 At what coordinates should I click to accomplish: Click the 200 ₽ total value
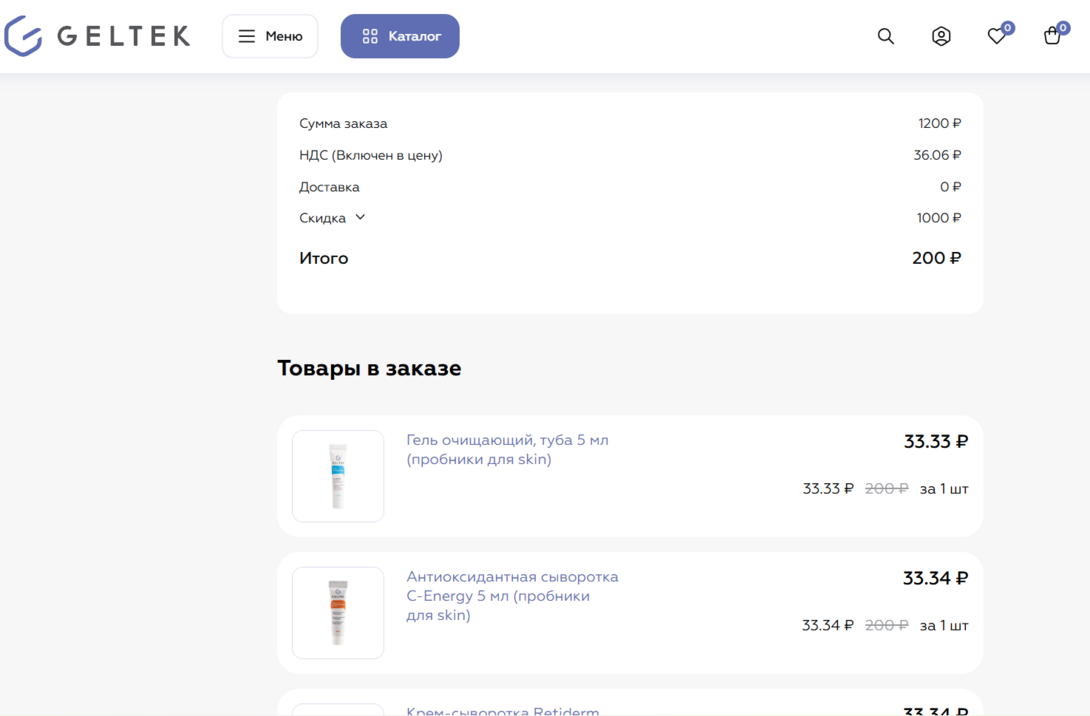pyautogui.click(x=936, y=258)
